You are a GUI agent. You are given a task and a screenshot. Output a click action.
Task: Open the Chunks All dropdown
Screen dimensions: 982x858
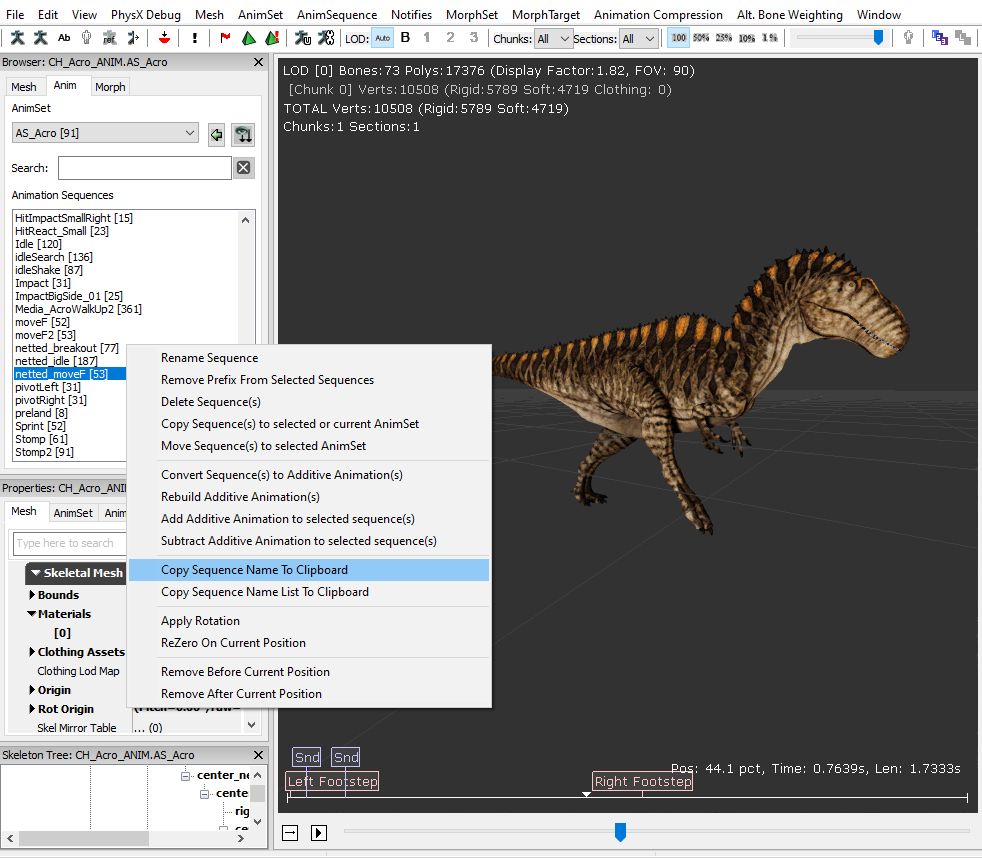click(553, 39)
